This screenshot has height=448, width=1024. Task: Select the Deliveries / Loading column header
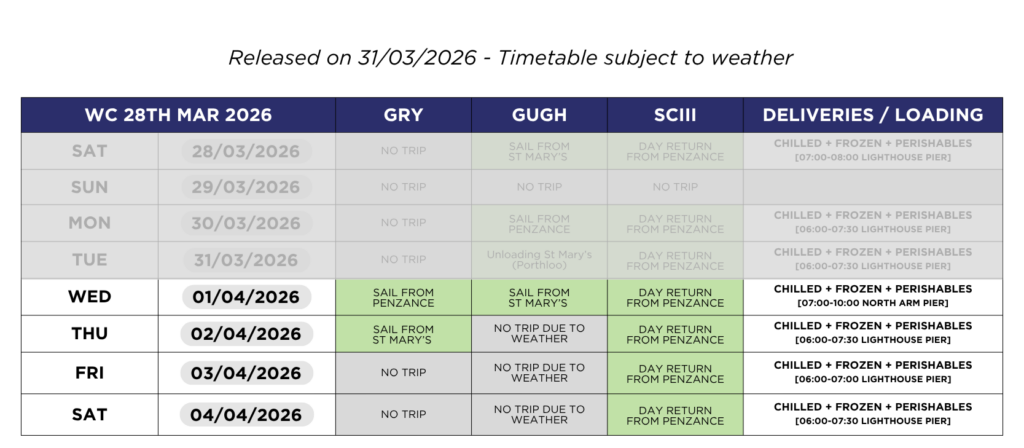pos(872,115)
